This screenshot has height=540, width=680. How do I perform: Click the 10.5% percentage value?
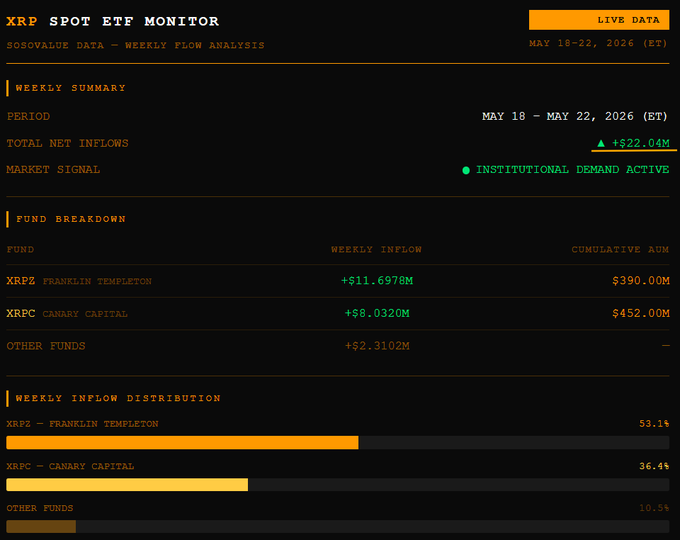[x=654, y=508]
